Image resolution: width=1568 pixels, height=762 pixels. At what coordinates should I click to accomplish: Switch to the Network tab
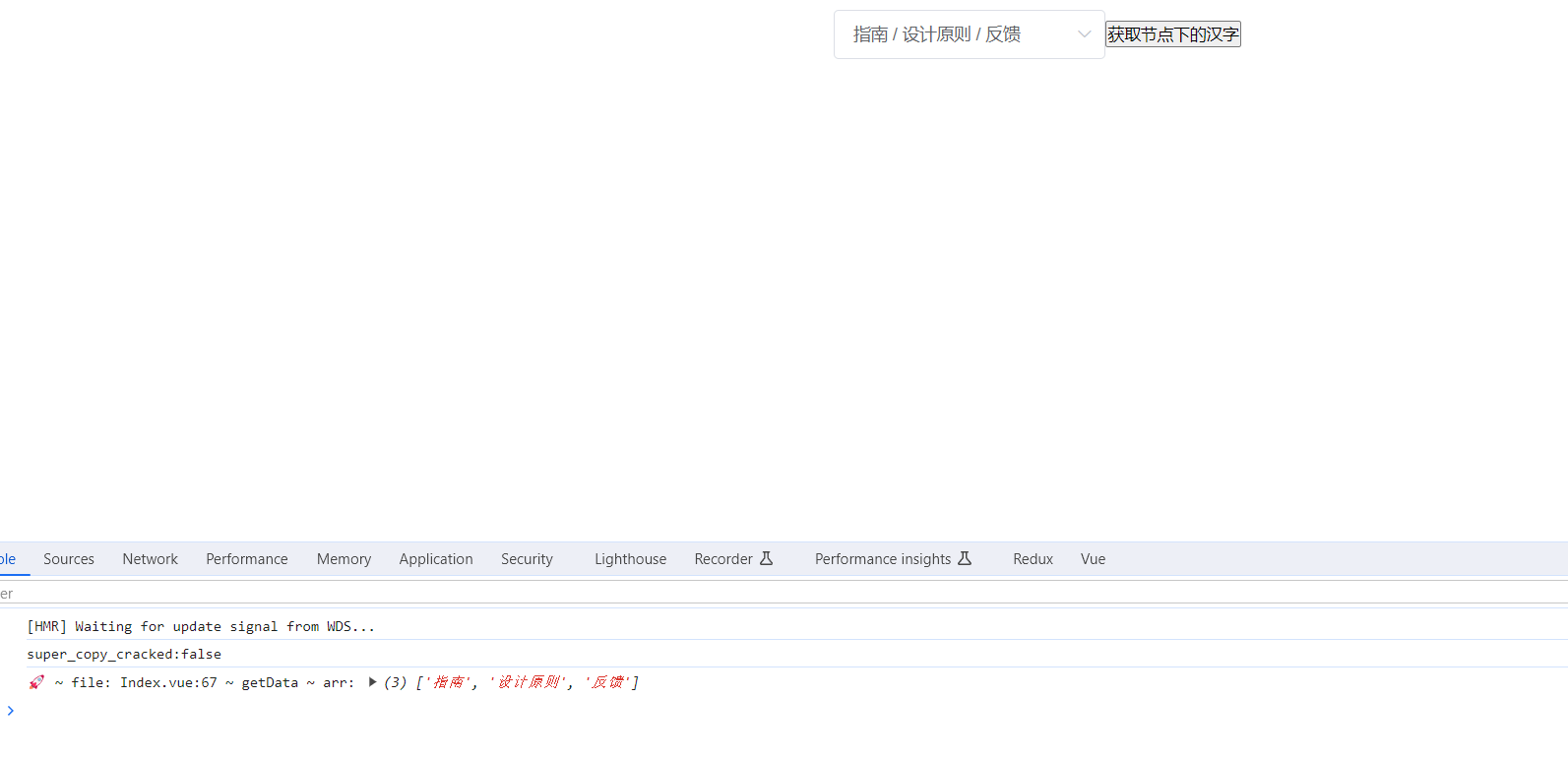pyautogui.click(x=151, y=559)
